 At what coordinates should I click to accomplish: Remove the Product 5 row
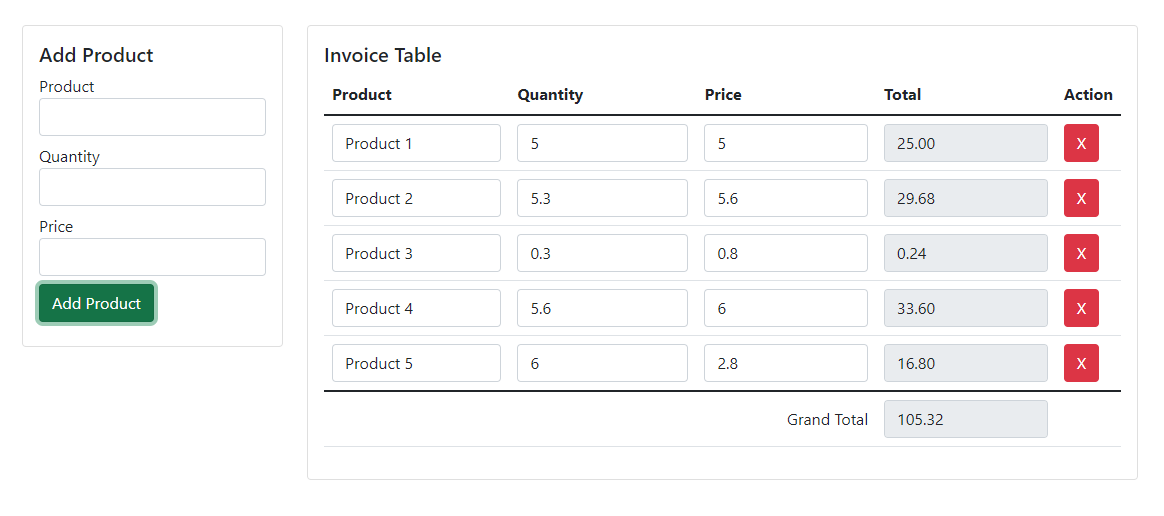[1081, 363]
